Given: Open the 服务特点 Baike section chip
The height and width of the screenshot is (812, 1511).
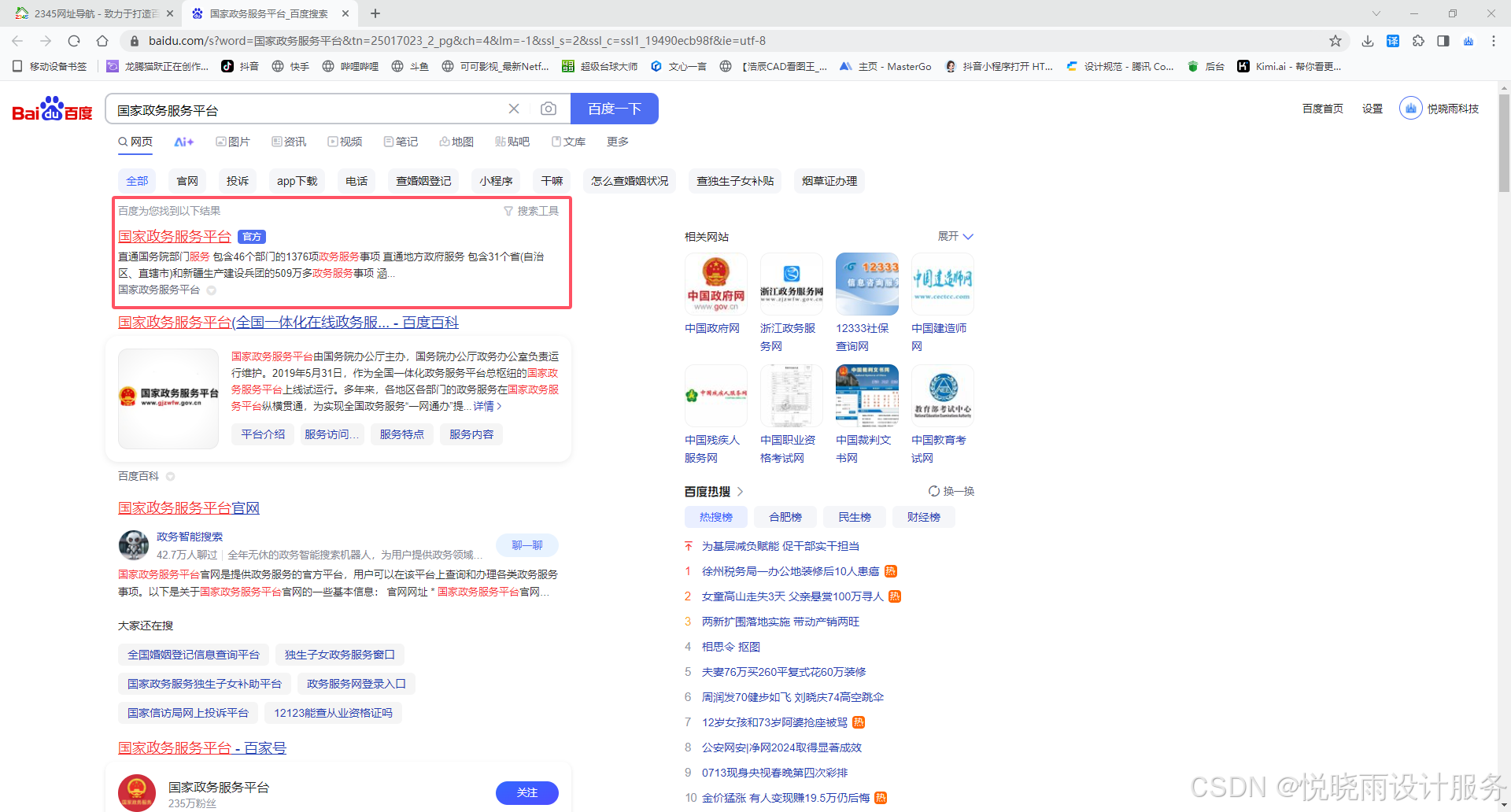Looking at the screenshot, I should click(402, 434).
